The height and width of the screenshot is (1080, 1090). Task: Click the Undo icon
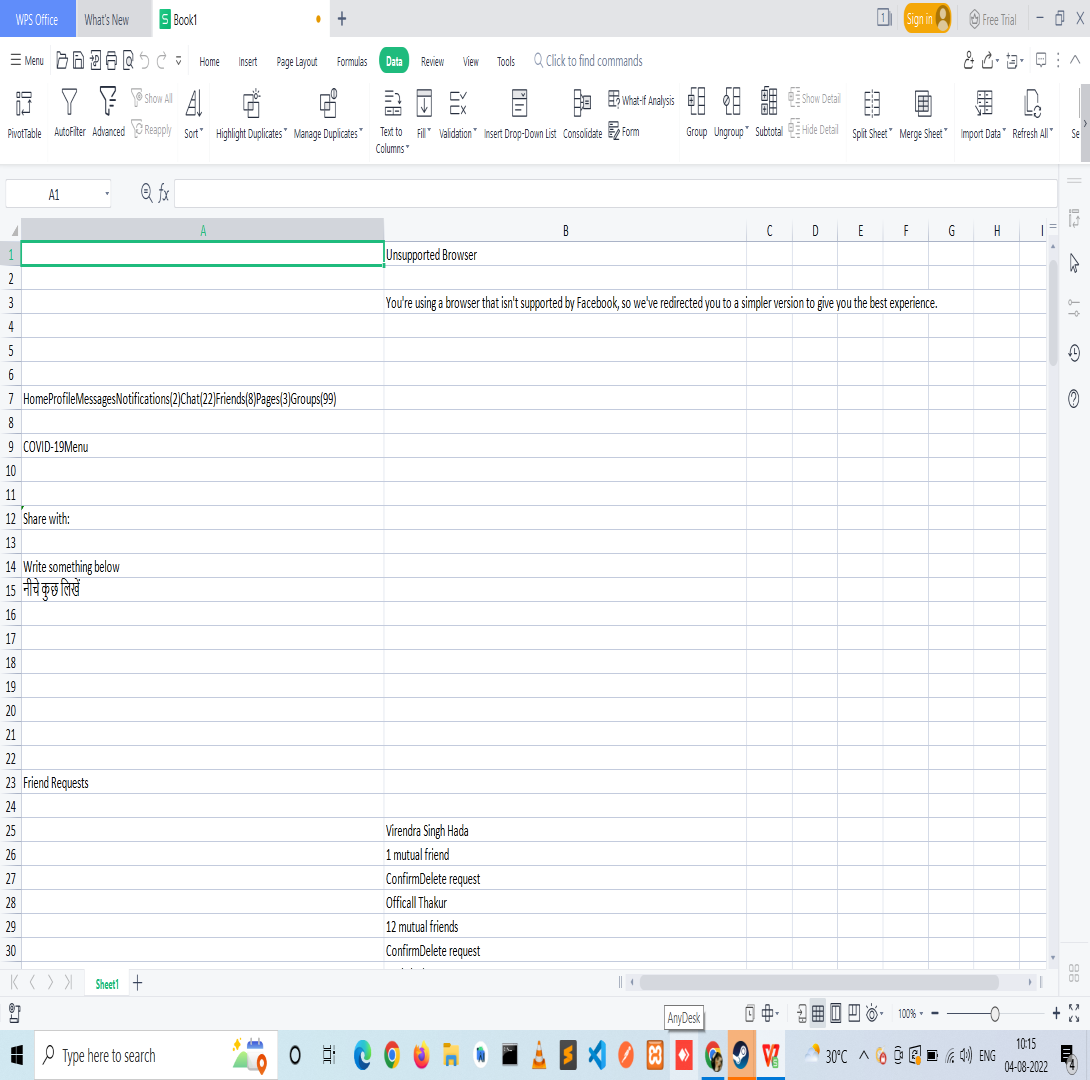144,60
